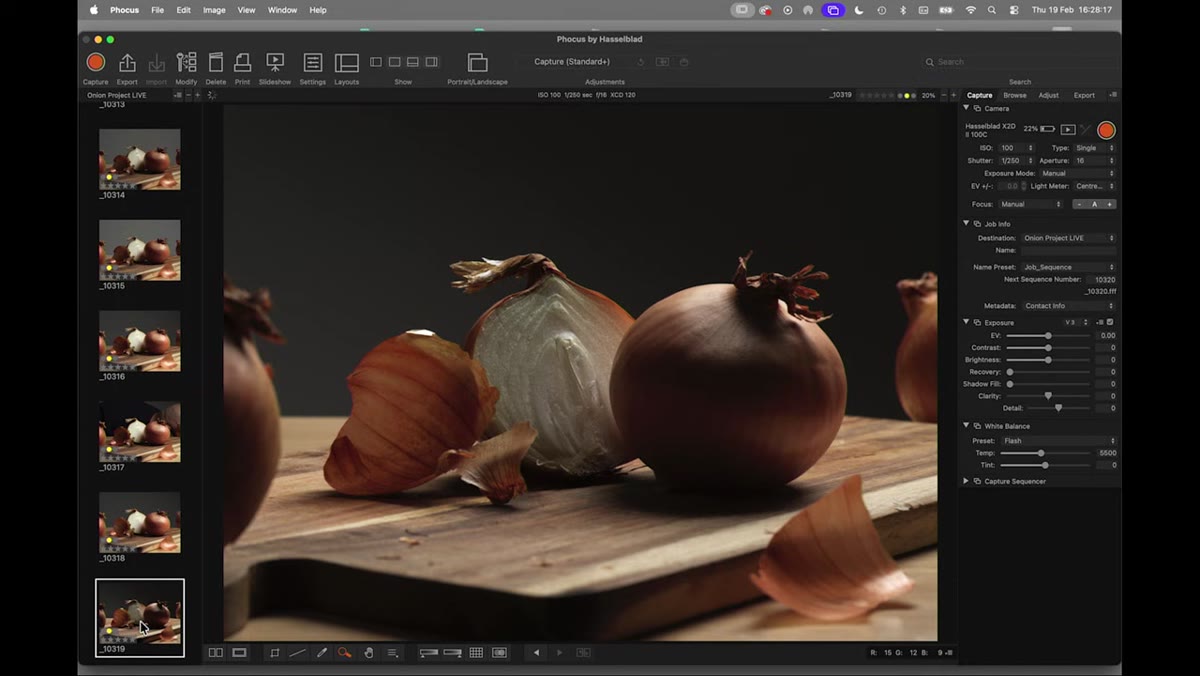This screenshot has width=1200, height=676.
Task: Click the red Capture button in toolbar
Action: (96, 63)
